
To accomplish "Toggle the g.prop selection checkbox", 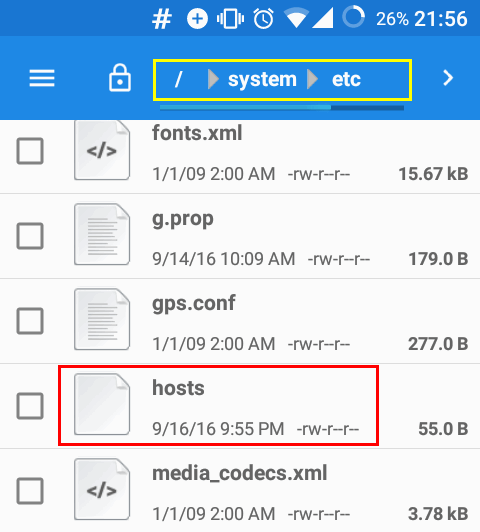I will point(30,236).
